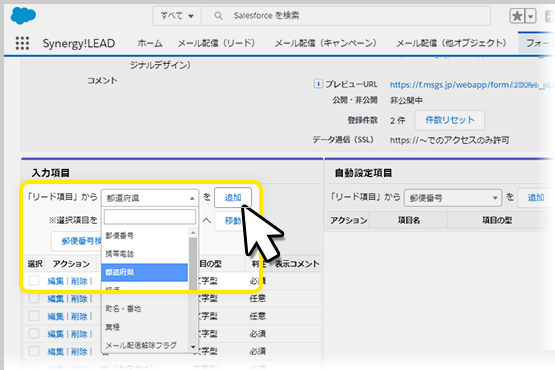Click the 項目名 column header

point(408,221)
